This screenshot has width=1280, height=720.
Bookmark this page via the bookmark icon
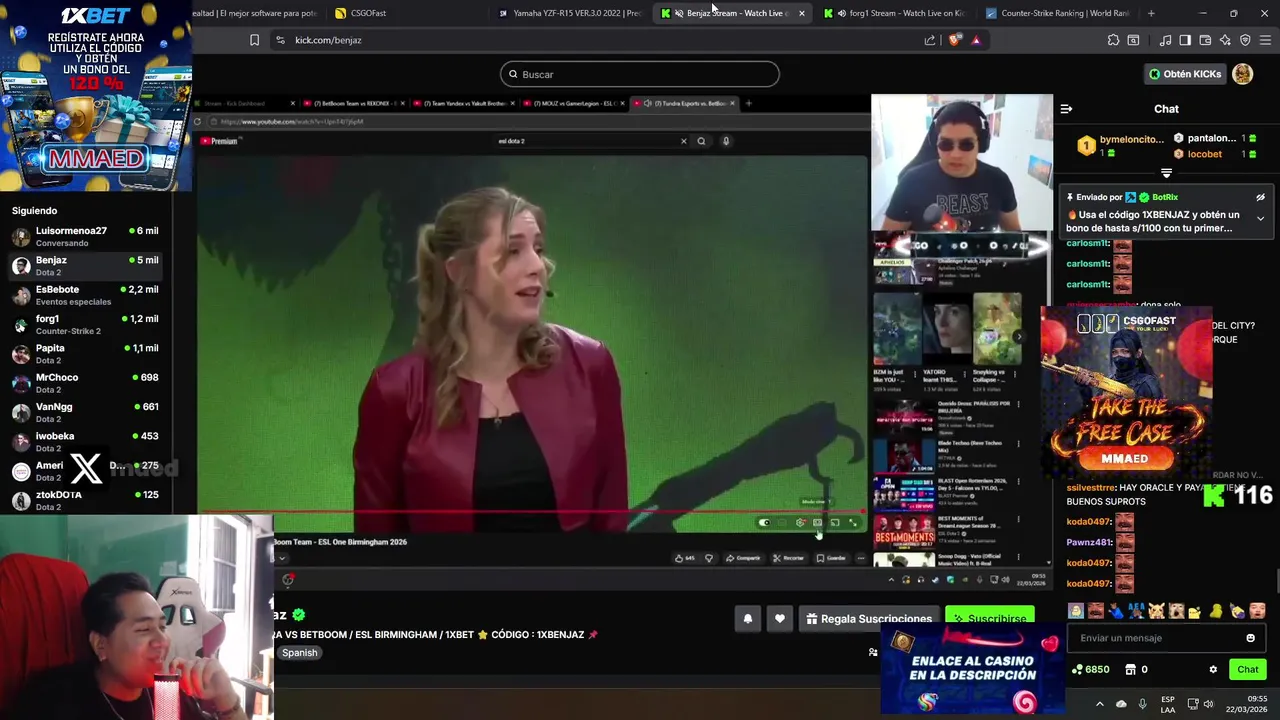[254, 40]
